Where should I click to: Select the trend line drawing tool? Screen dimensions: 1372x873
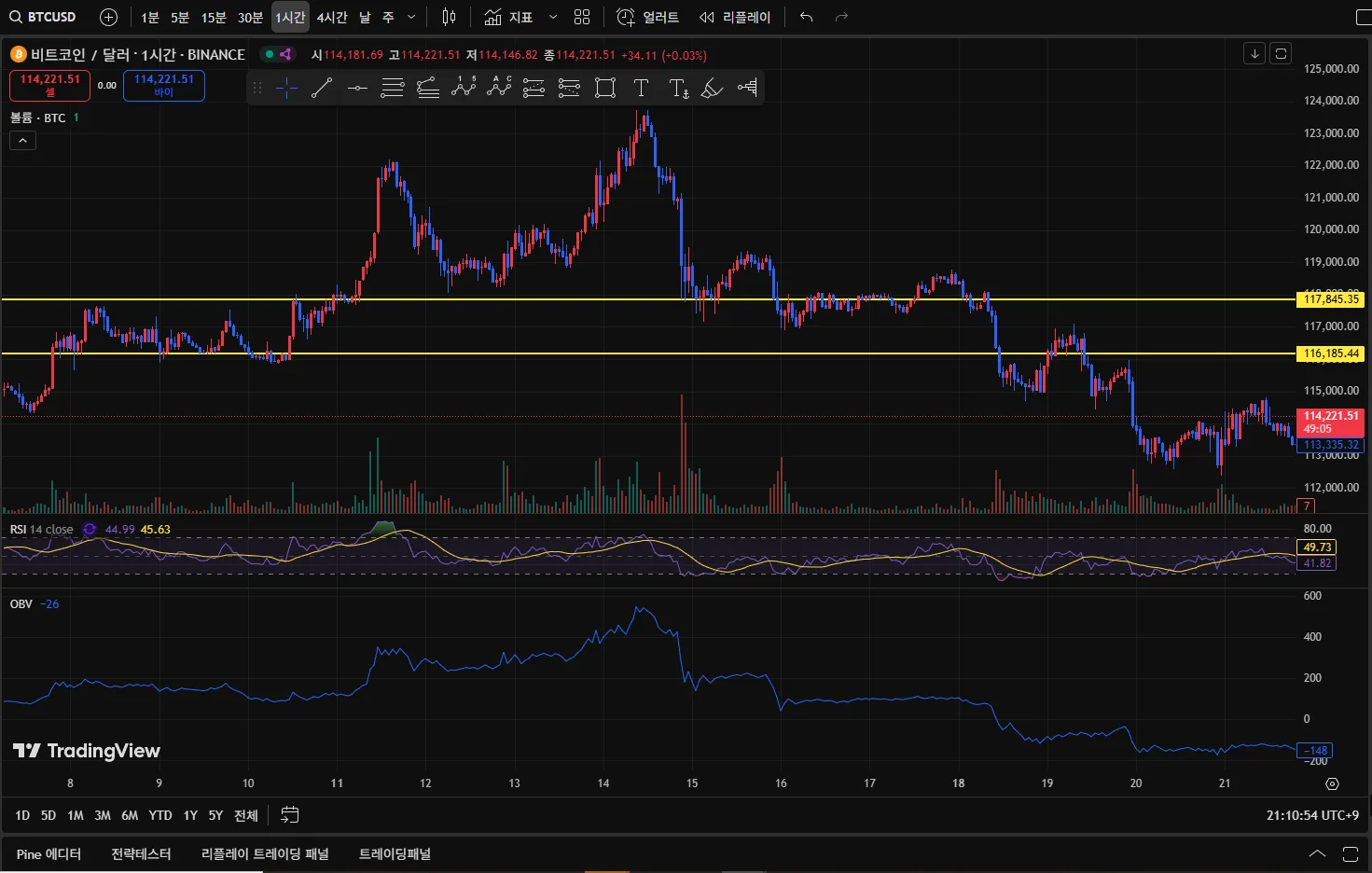pyautogui.click(x=322, y=88)
